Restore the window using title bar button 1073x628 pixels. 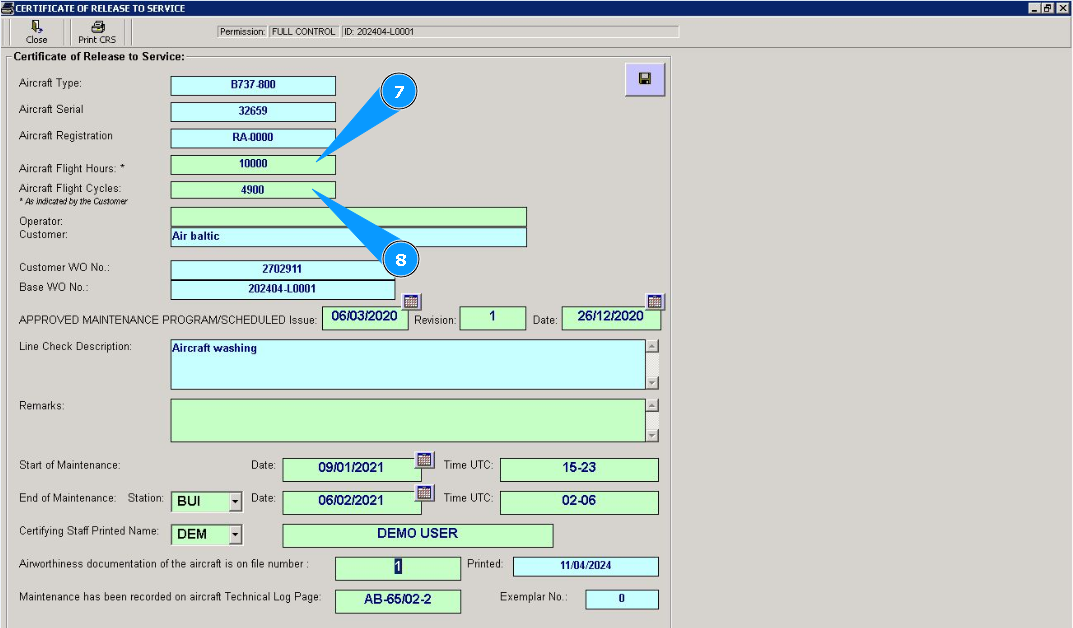pos(1048,8)
